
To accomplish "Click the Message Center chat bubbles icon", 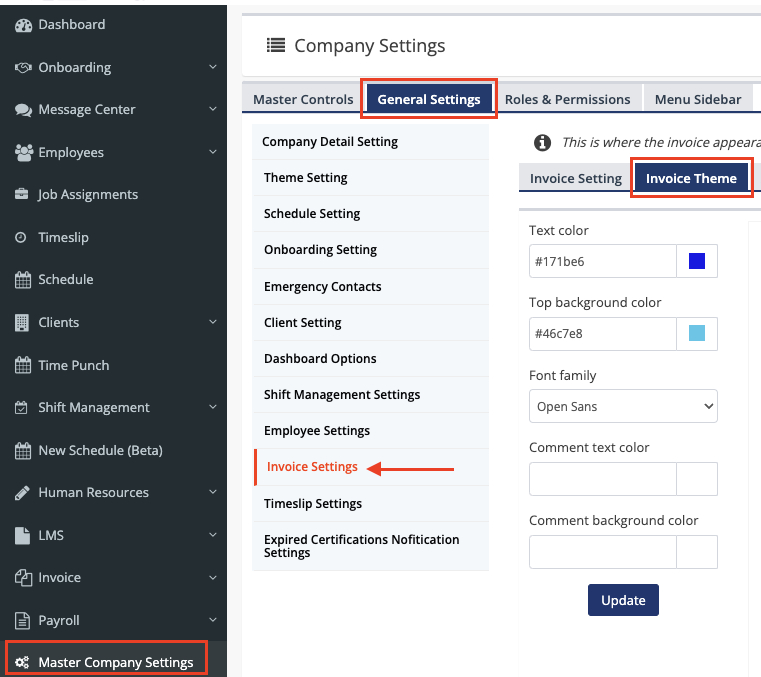I will (x=23, y=110).
